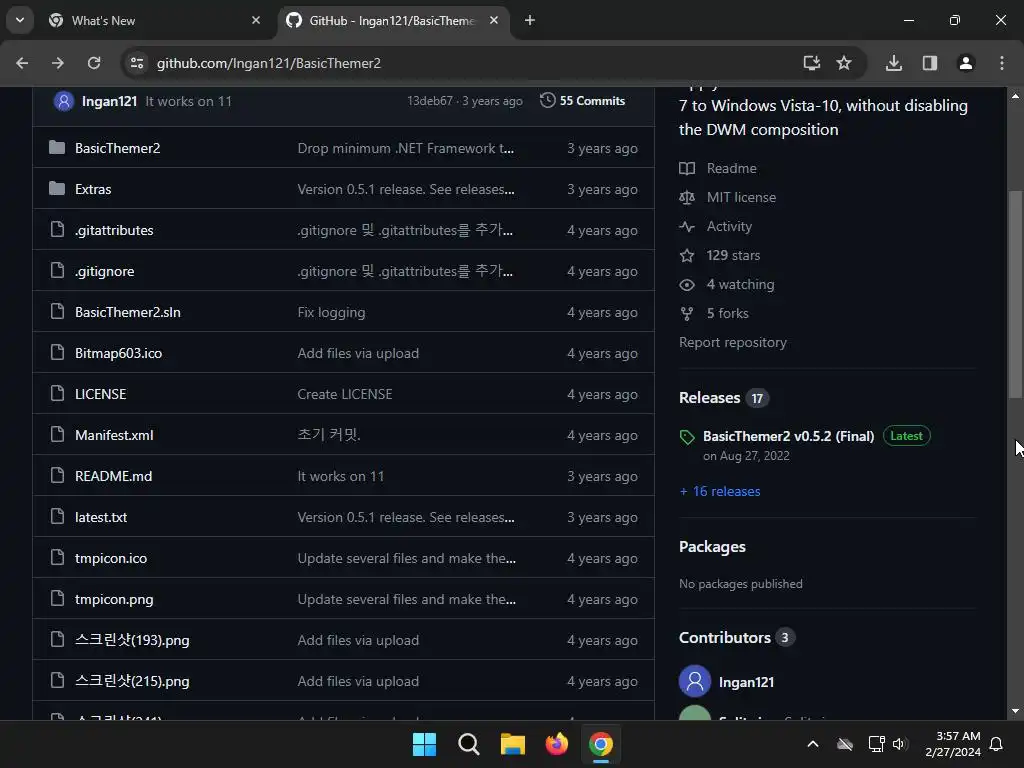Click the page vertical scrollbar thumb
Viewport: 1024px width, 768px height.
tap(1015, 294)
